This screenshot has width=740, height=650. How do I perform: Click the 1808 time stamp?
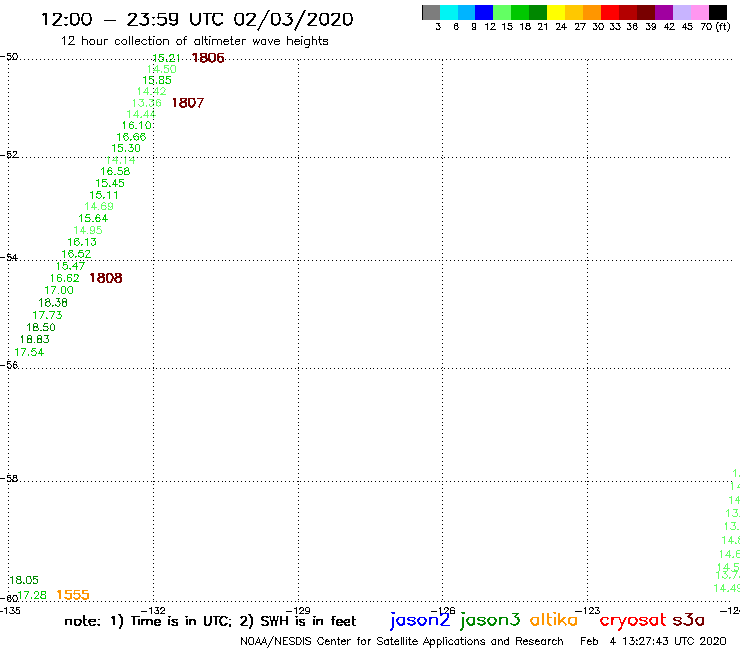106,278
